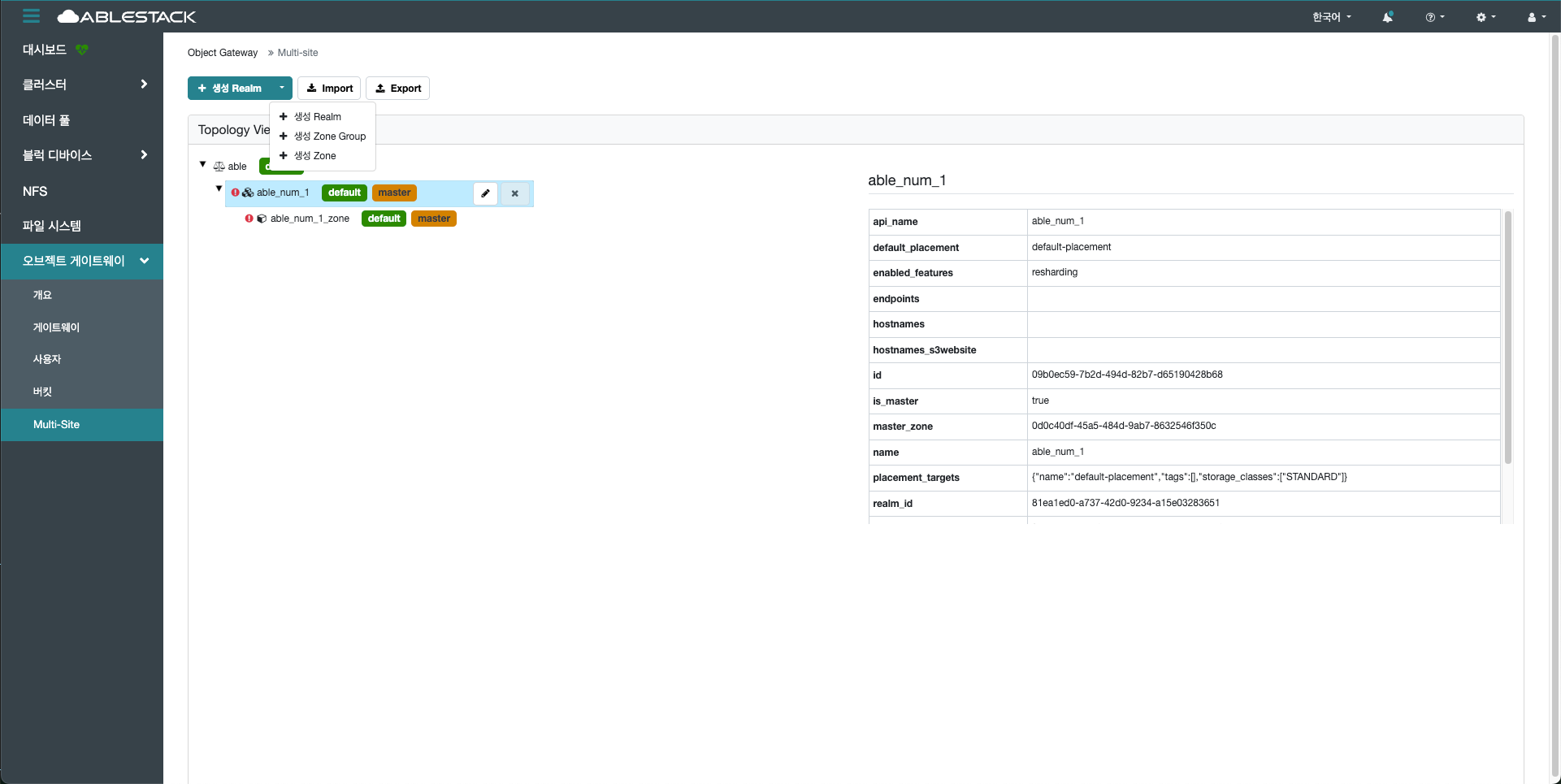Go to 버킷 in the sidebar
Image resolution: width=1561 pixels, height=784 pixels.
[42, 392]
